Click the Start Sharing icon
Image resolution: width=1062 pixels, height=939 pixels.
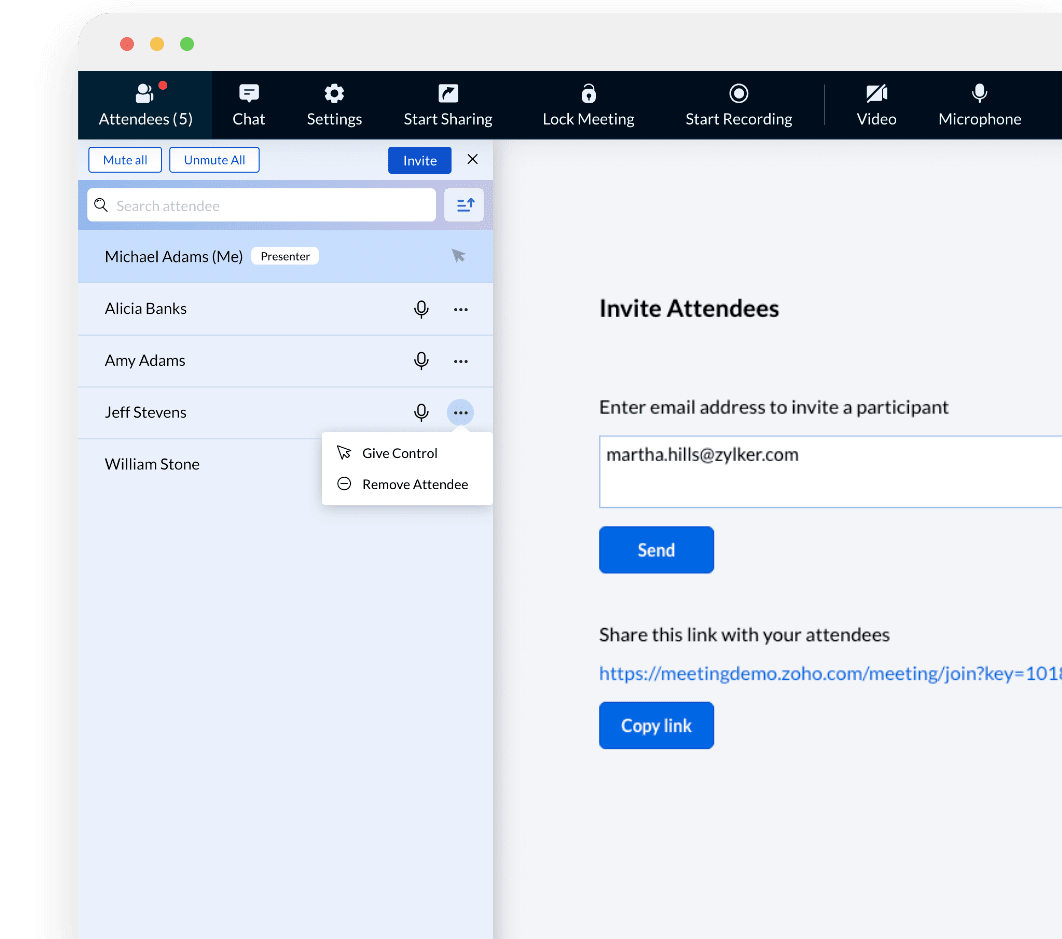(448, 94)
